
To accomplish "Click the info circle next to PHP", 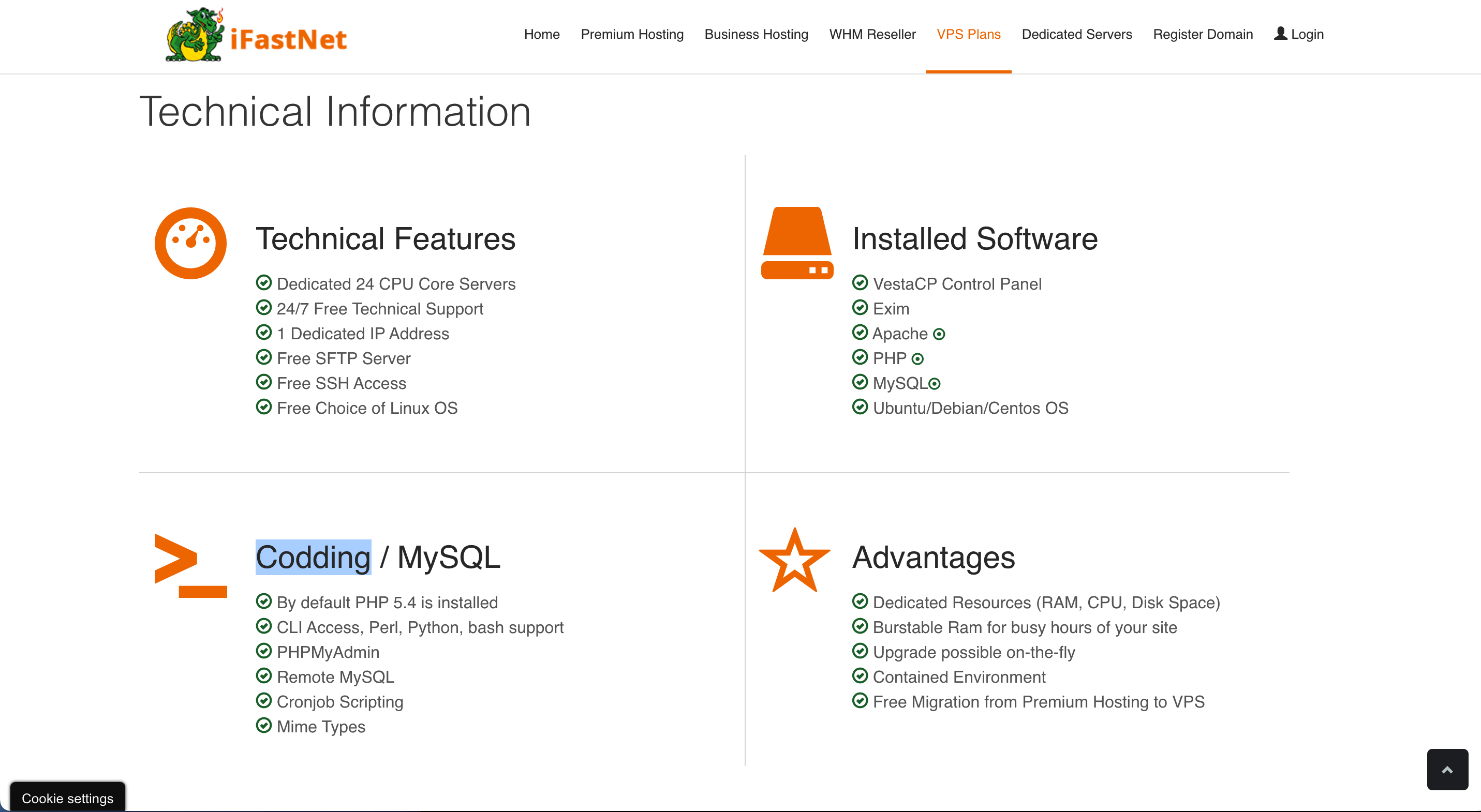I will [x=917, y=359].
